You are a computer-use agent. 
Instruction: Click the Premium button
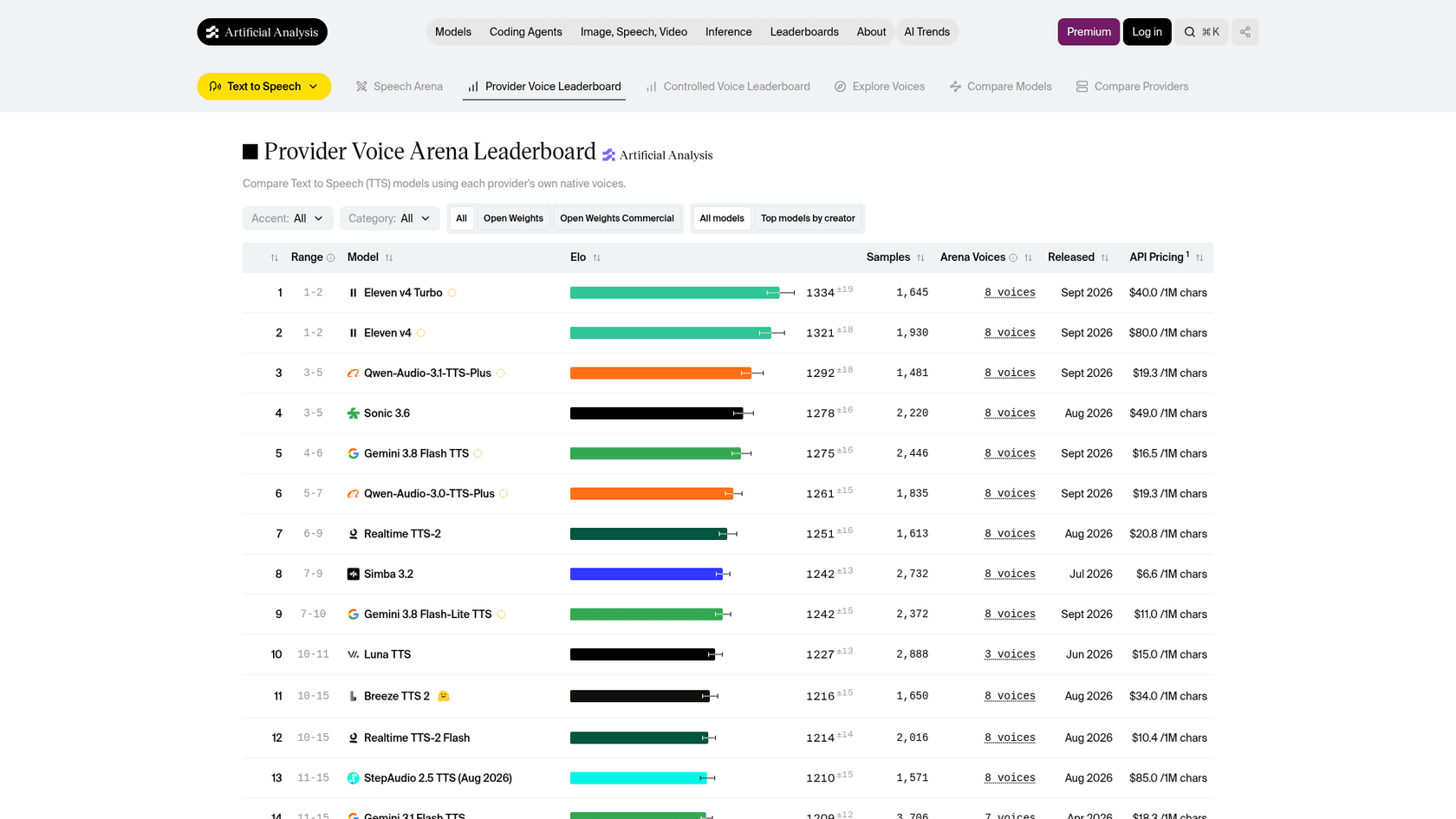(1089, 32)
